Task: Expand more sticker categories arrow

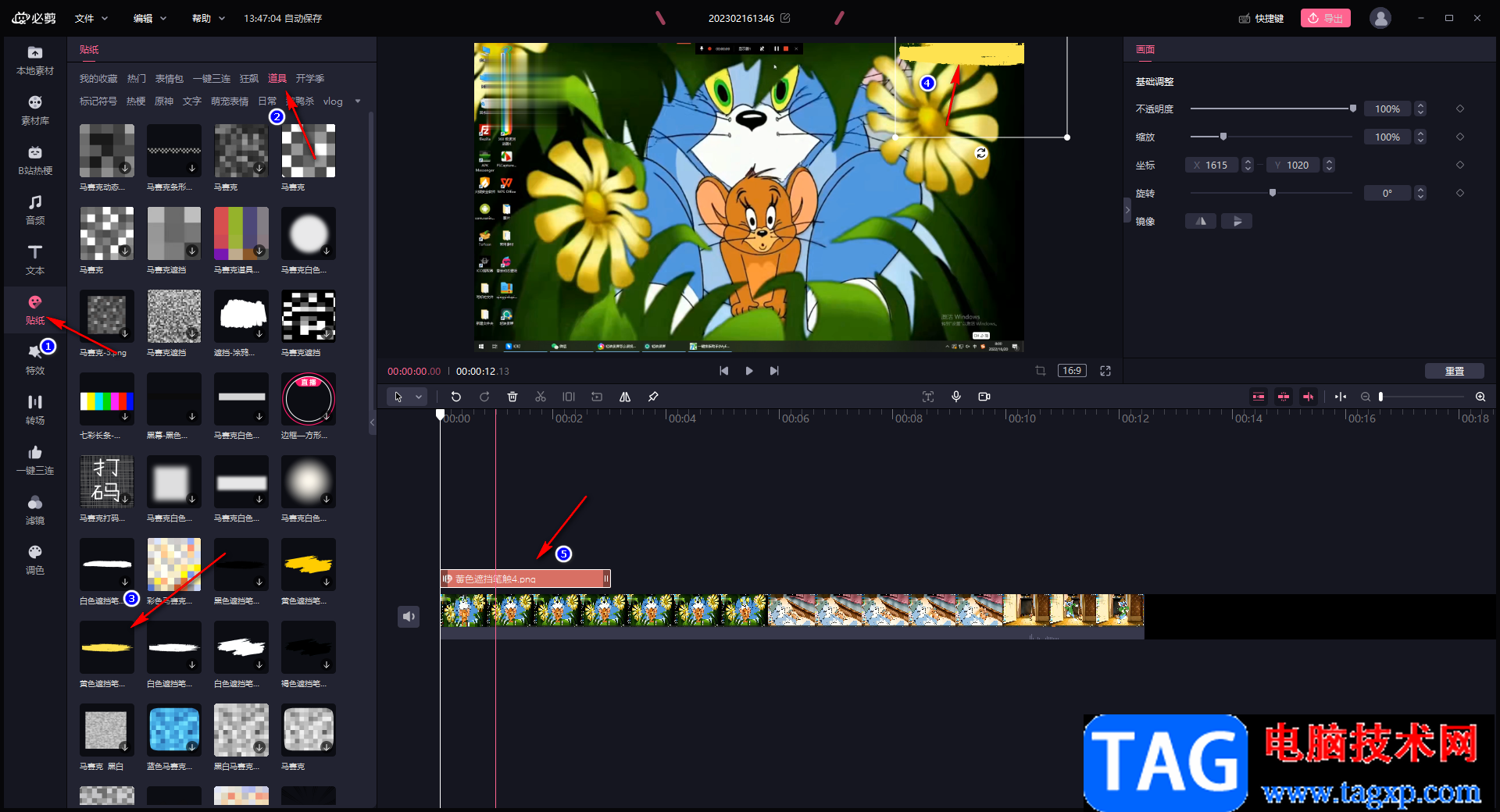Action: coord(358,101)
